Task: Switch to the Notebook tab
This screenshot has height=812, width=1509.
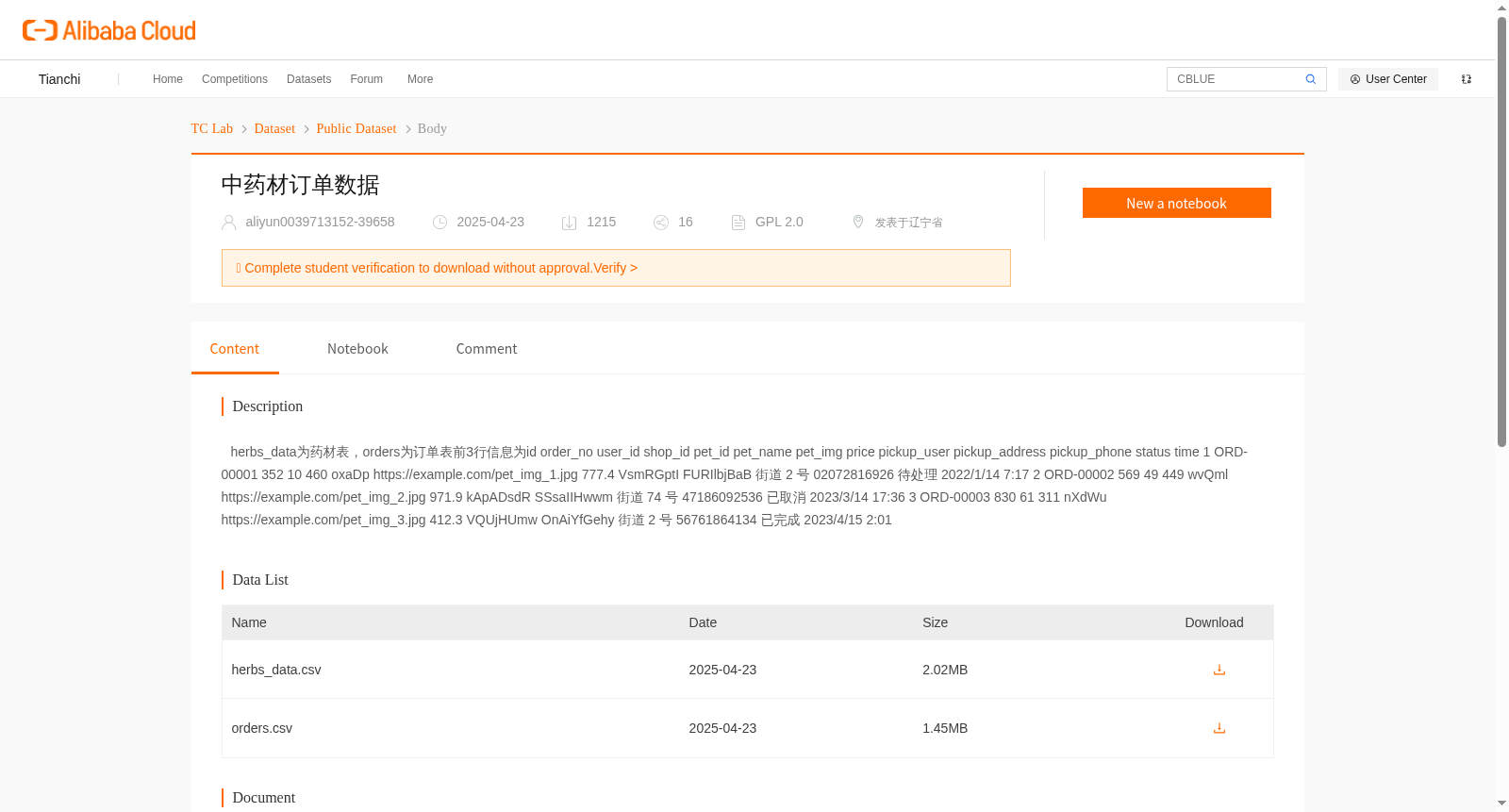Action: tap(357, 349)
